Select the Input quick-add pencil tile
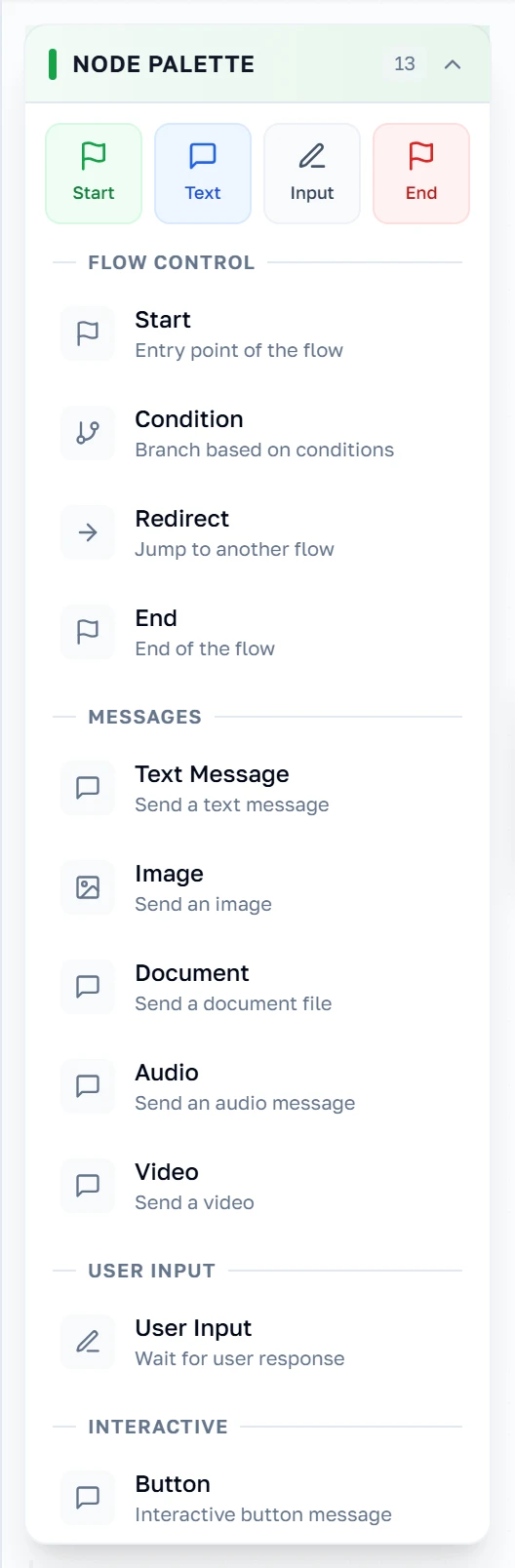Viewport: 515px width, 1568px height. tap(312, 174)
